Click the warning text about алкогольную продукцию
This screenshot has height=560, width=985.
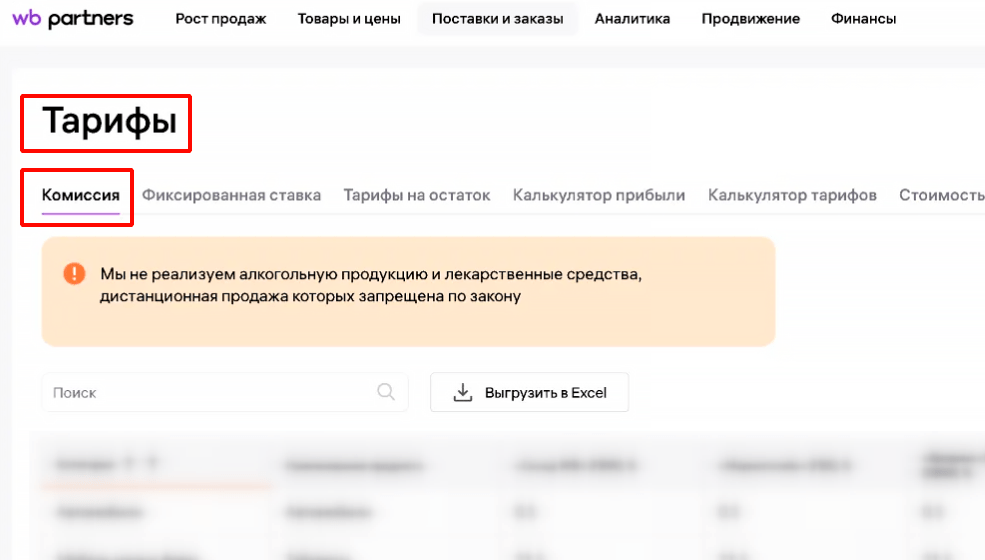click(x=371, y=285)
